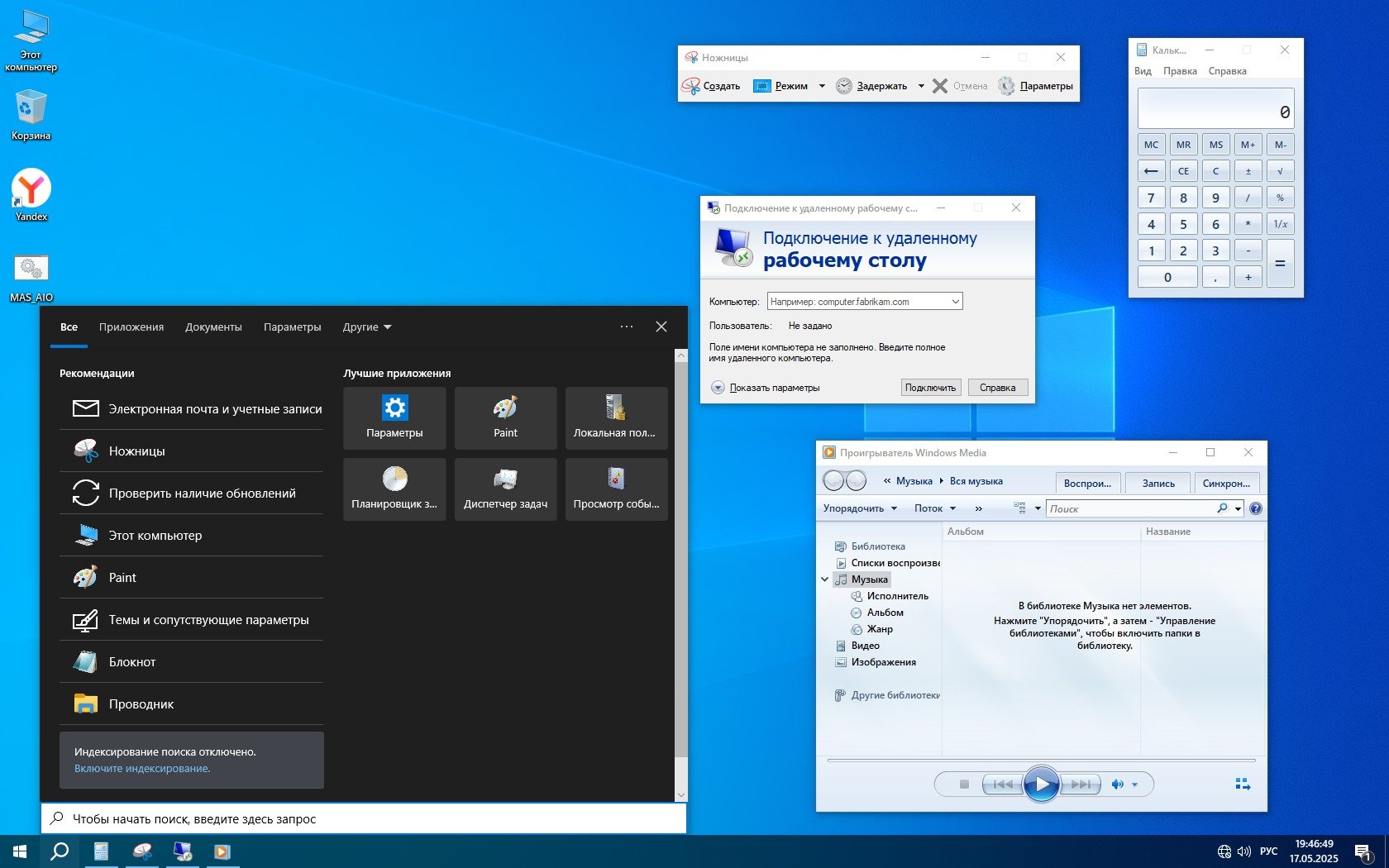Image resolution: width=1389 pixels, height=868 pixels.
Task: Expand Показать параметры in Remote Desktop
Action: [718, 388]
